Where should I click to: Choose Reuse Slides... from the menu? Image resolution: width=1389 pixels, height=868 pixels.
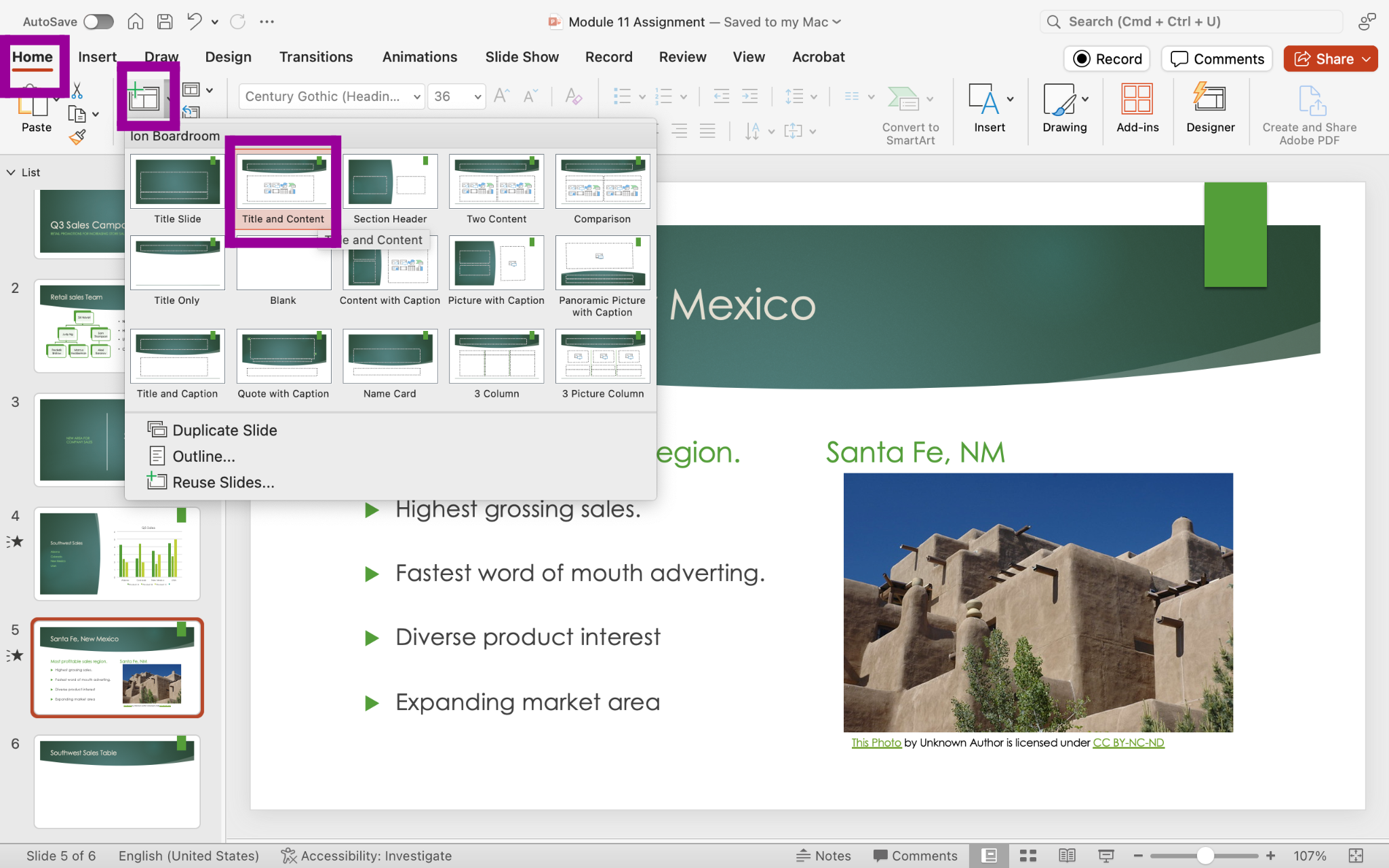(x=211, y=482)
